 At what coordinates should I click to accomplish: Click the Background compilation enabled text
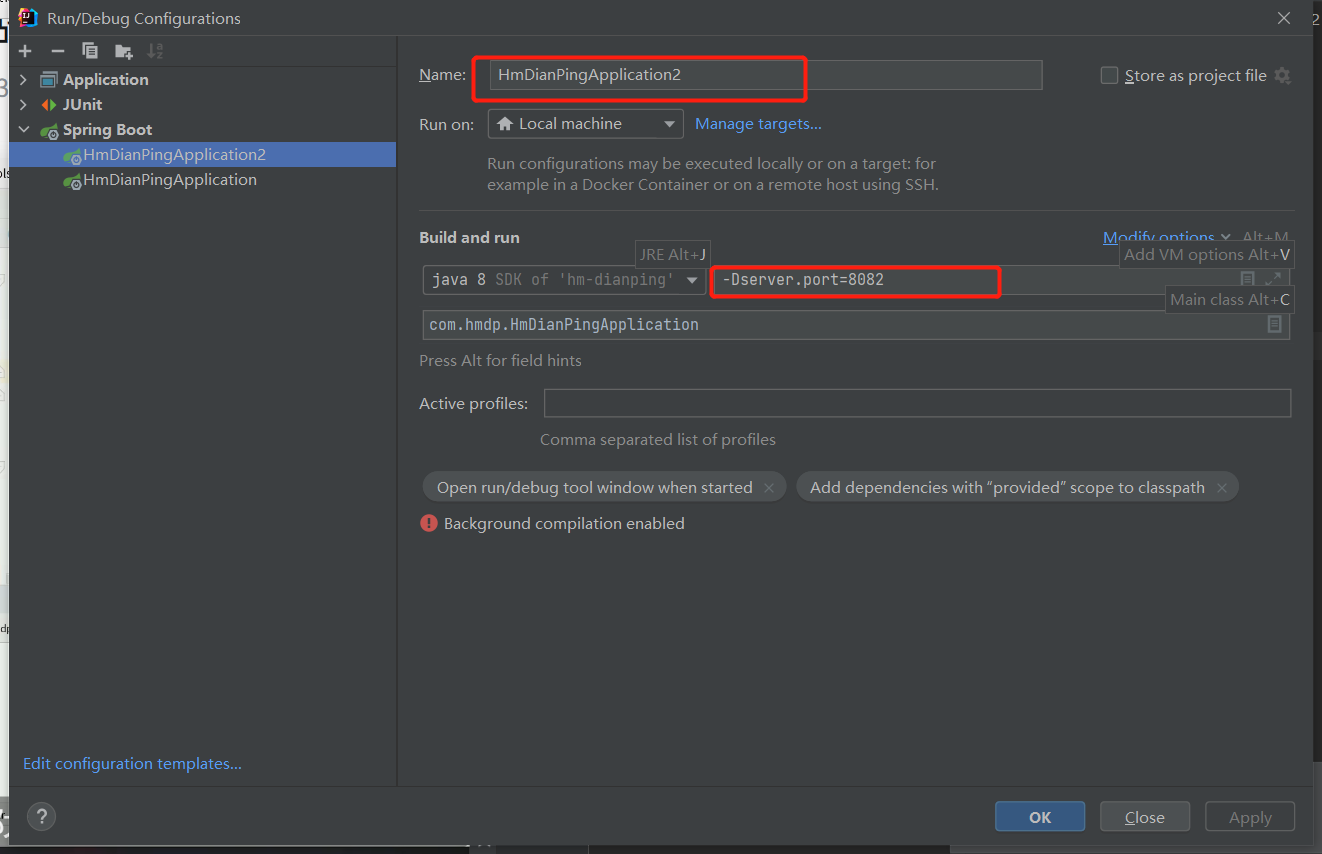564,523
